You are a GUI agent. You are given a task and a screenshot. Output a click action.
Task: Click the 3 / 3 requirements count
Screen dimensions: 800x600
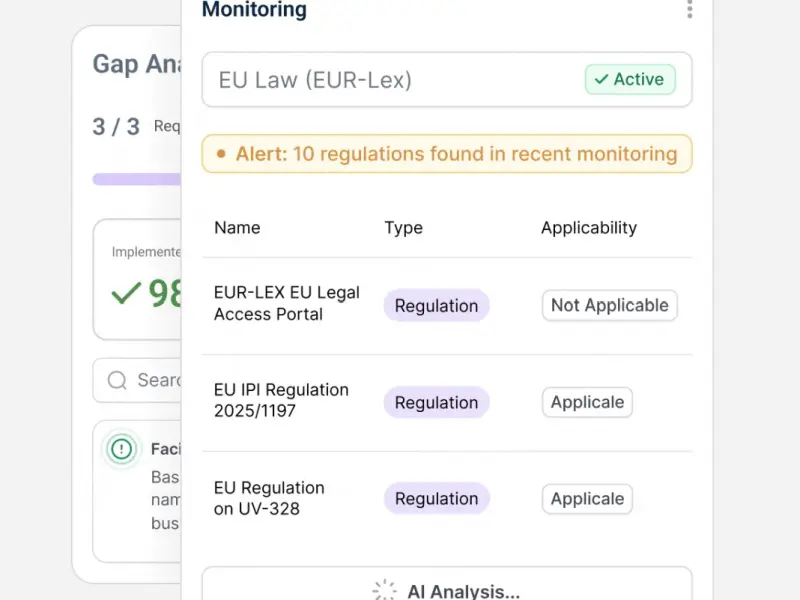point(116,127)
